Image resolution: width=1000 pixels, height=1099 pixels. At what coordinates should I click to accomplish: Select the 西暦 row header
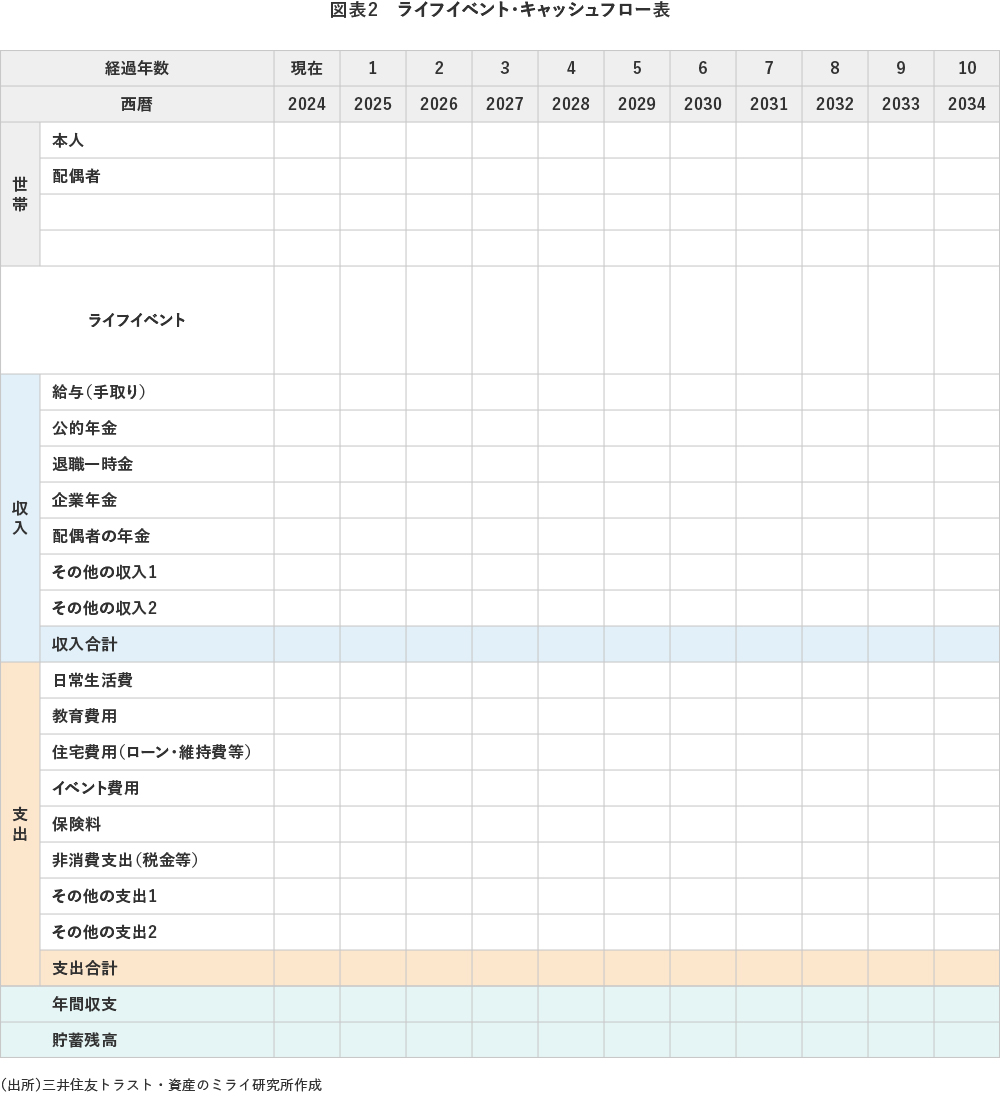pyautogui.click(x=136, y=104)
